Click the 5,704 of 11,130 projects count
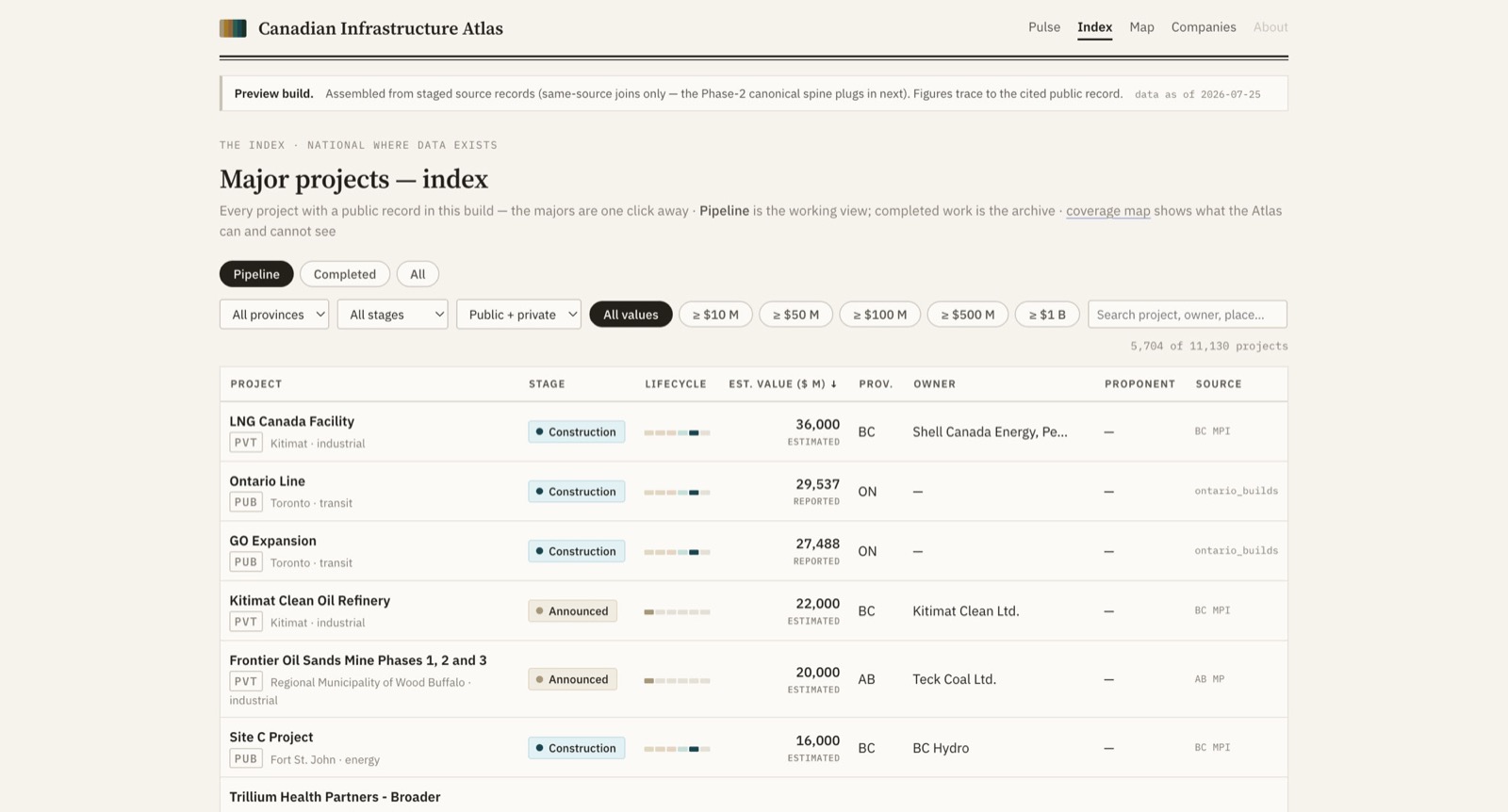This screenshot has width=1508, height=812. [x=1209, y=346]
